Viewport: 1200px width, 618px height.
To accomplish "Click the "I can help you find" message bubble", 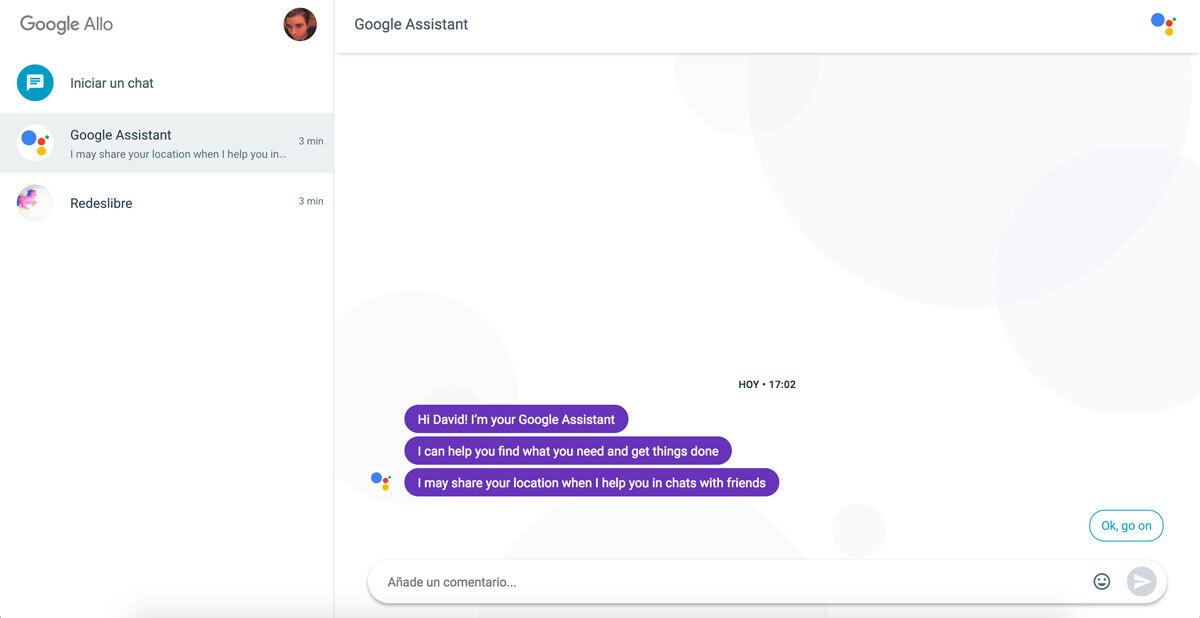I will pyautogui.click(x=568, y=451).
